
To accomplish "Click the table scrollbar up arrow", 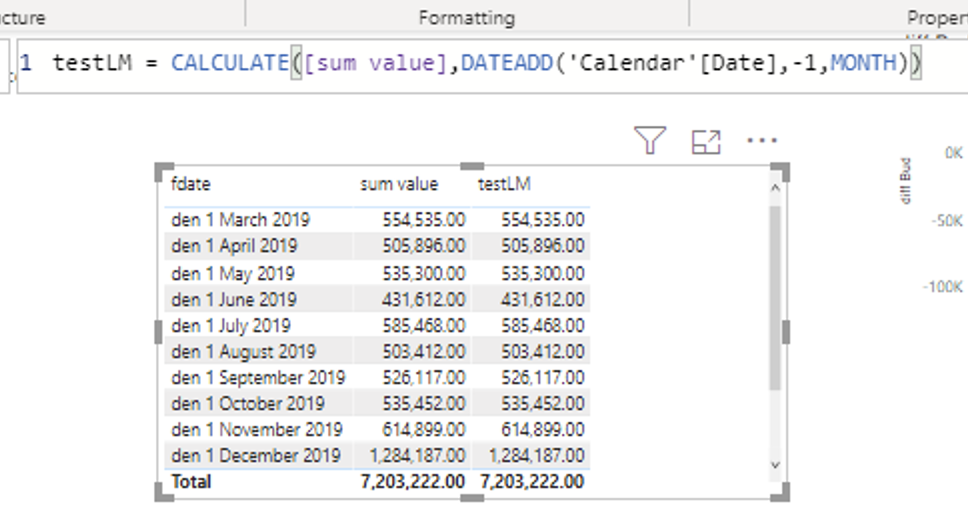I will tap(775, 188).
